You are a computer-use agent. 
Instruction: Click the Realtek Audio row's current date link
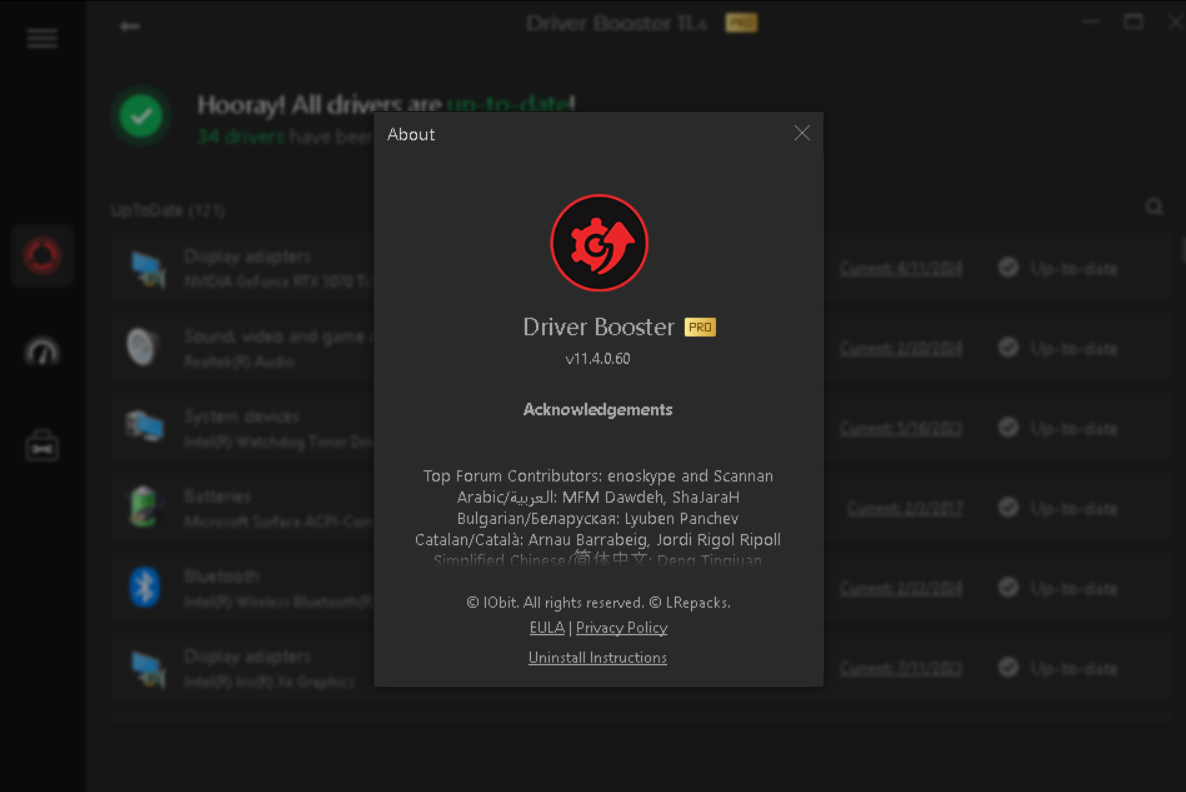tap(901, 349)
